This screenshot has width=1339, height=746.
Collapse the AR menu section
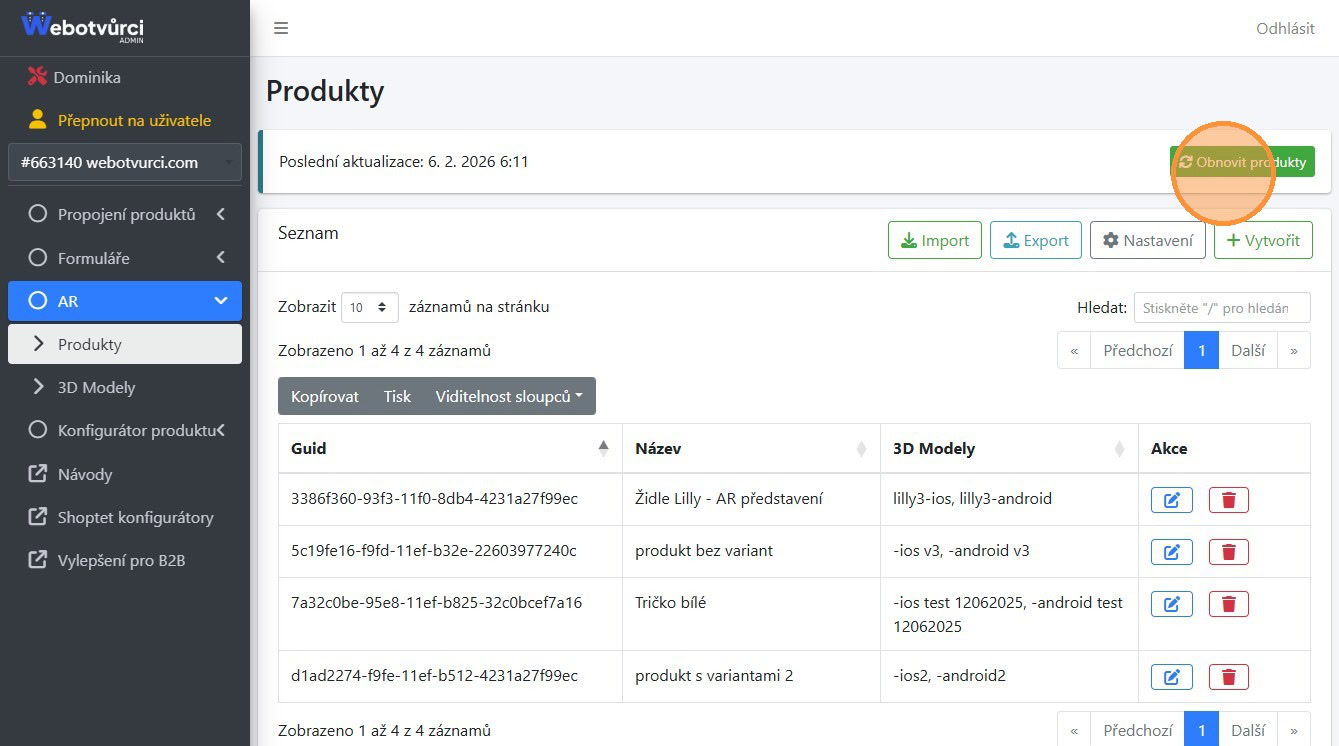124,301
